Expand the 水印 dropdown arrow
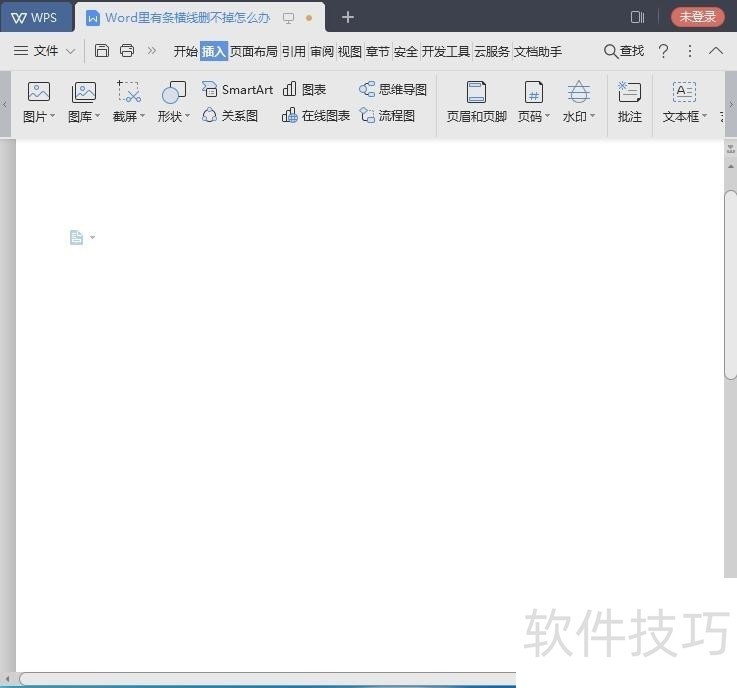This screenshot has width=737, height=688. pyautogui.click(x=592, y=116)
